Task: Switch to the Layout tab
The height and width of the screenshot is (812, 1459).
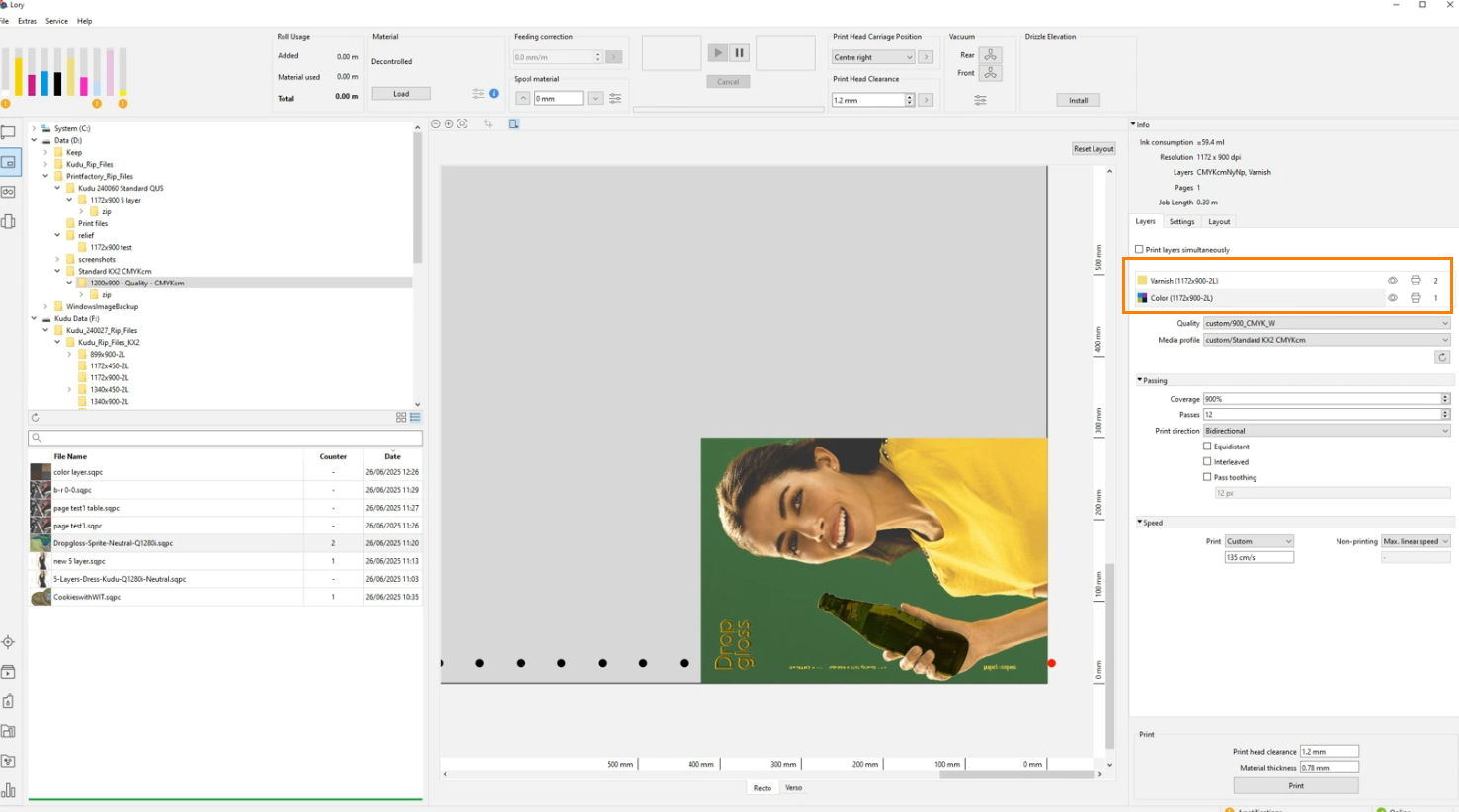Action: tap(1219, 222)
